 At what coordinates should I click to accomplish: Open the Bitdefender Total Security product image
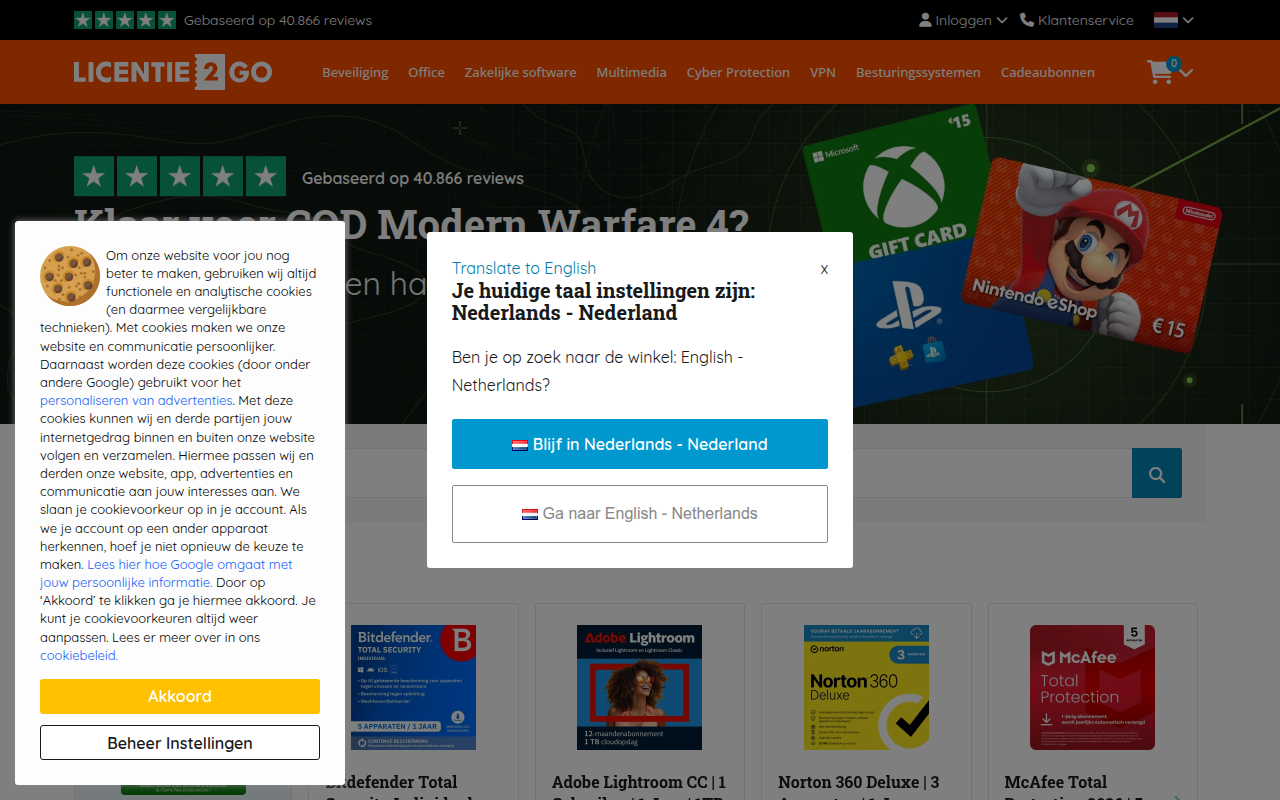point(413,688)
